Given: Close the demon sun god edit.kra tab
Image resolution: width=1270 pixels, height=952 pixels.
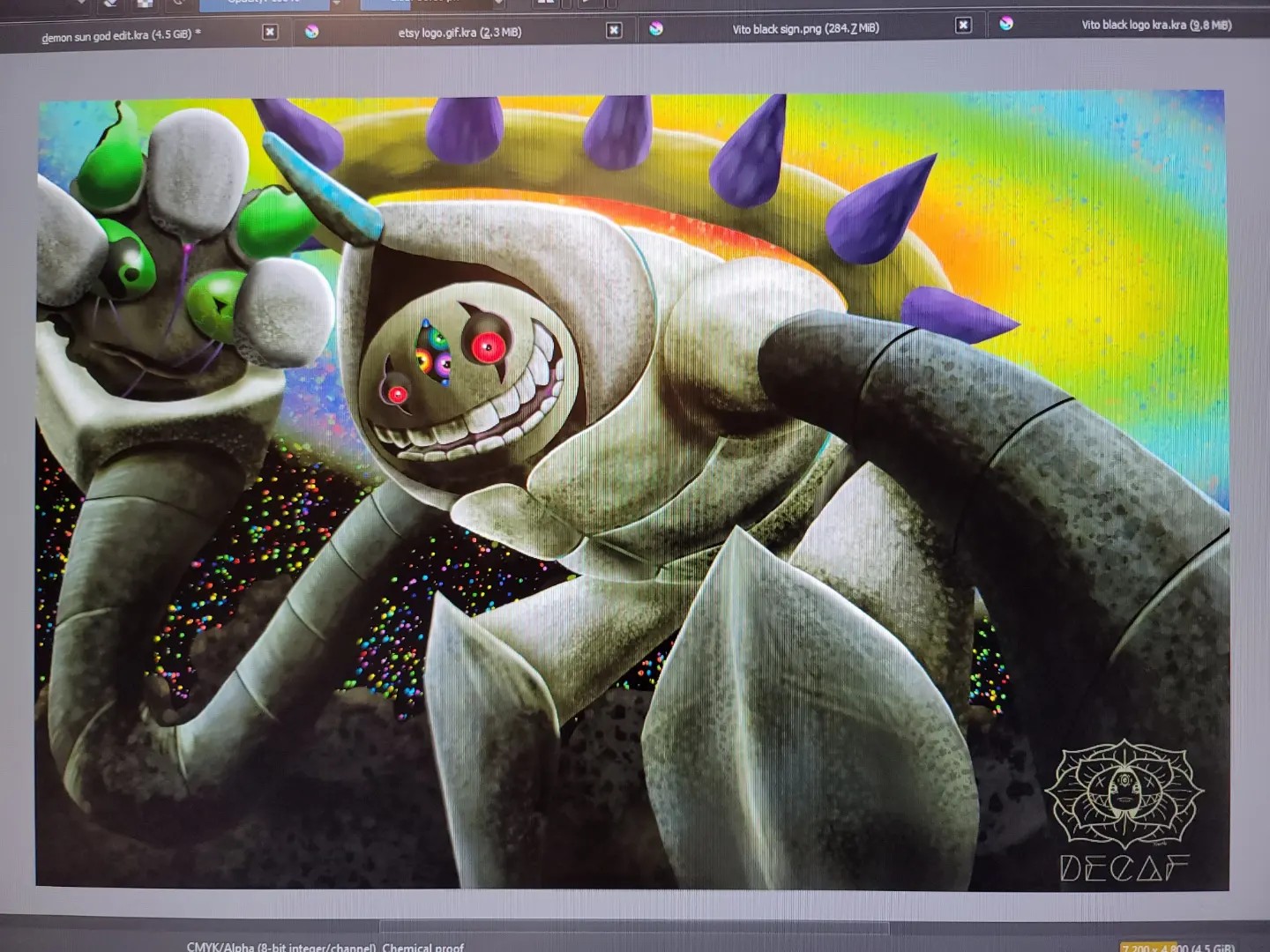Looking at the screenshot, I should tap(270, 32).
